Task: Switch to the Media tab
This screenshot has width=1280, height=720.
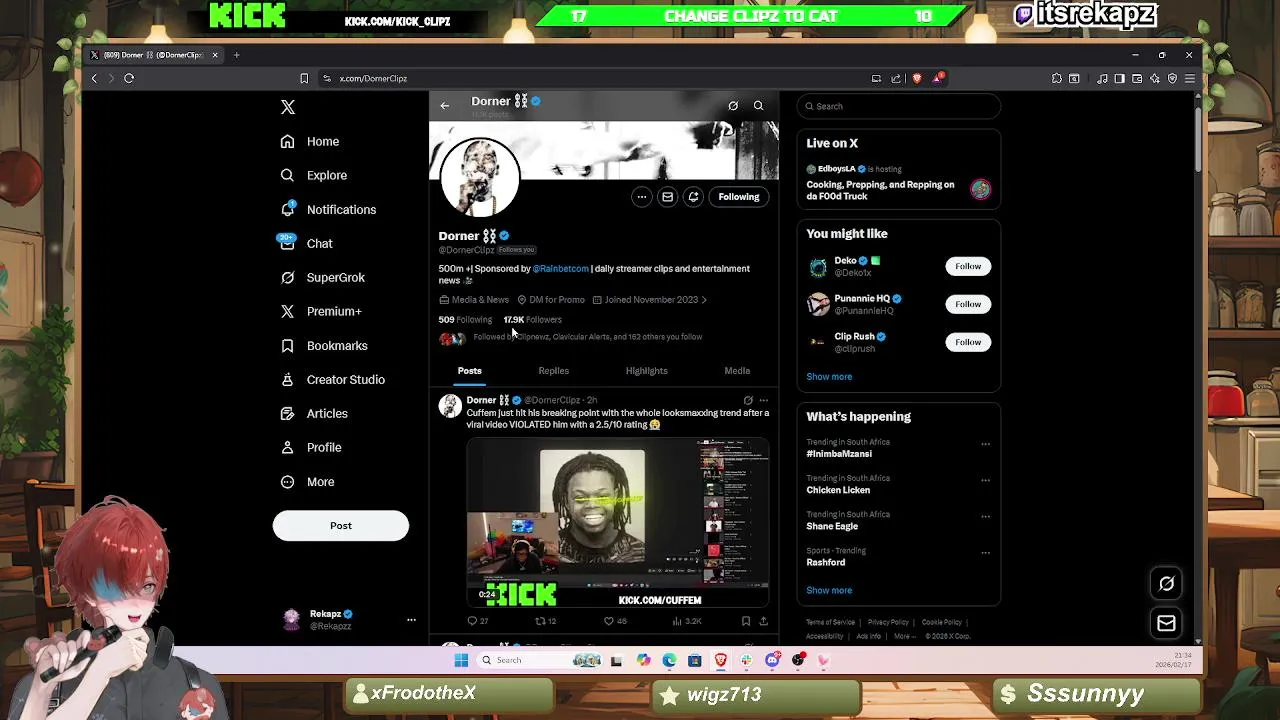Action: point(737,371)
